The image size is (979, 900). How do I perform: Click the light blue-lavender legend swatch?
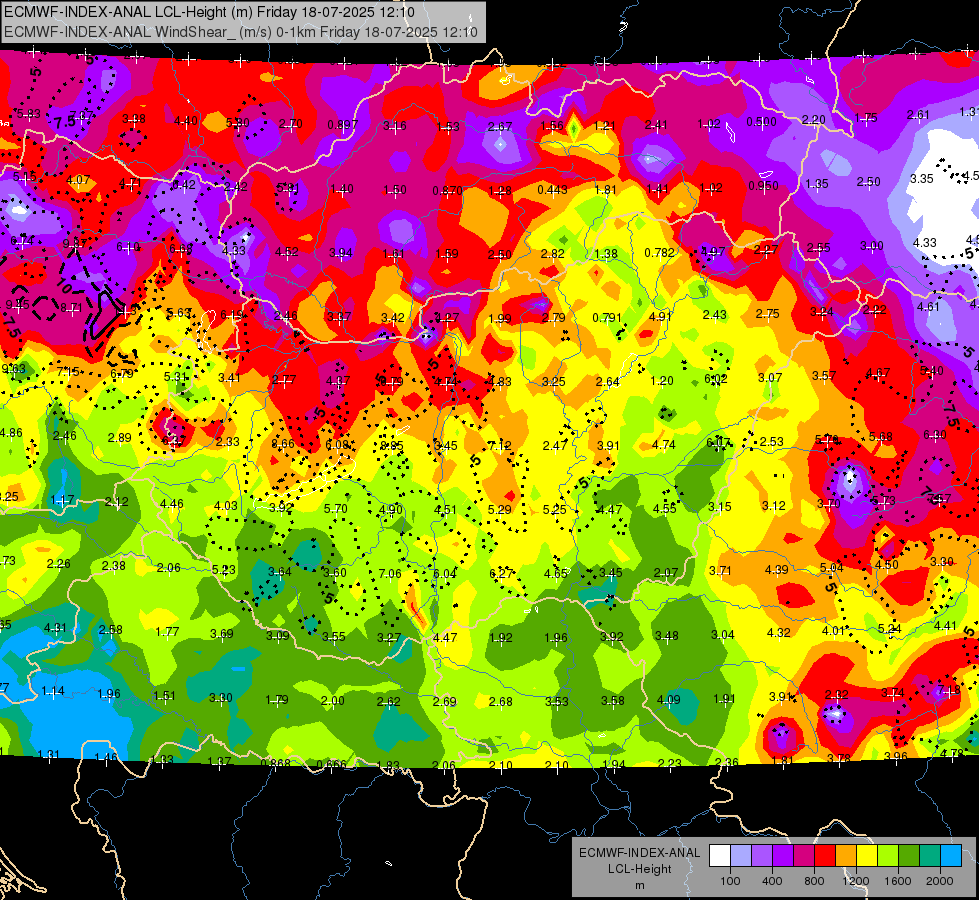click(x=741, y=856)
